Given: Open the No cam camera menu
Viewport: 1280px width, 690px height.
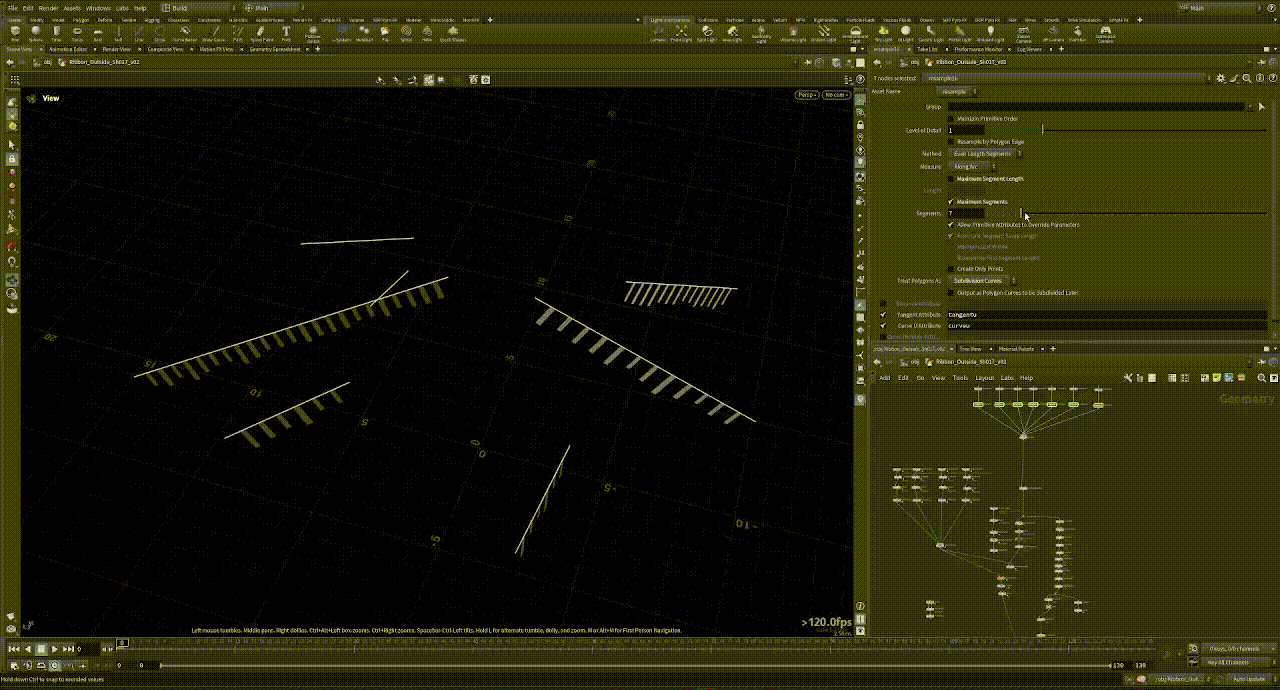Looking at the screenshot, I should tap(836, 95).
